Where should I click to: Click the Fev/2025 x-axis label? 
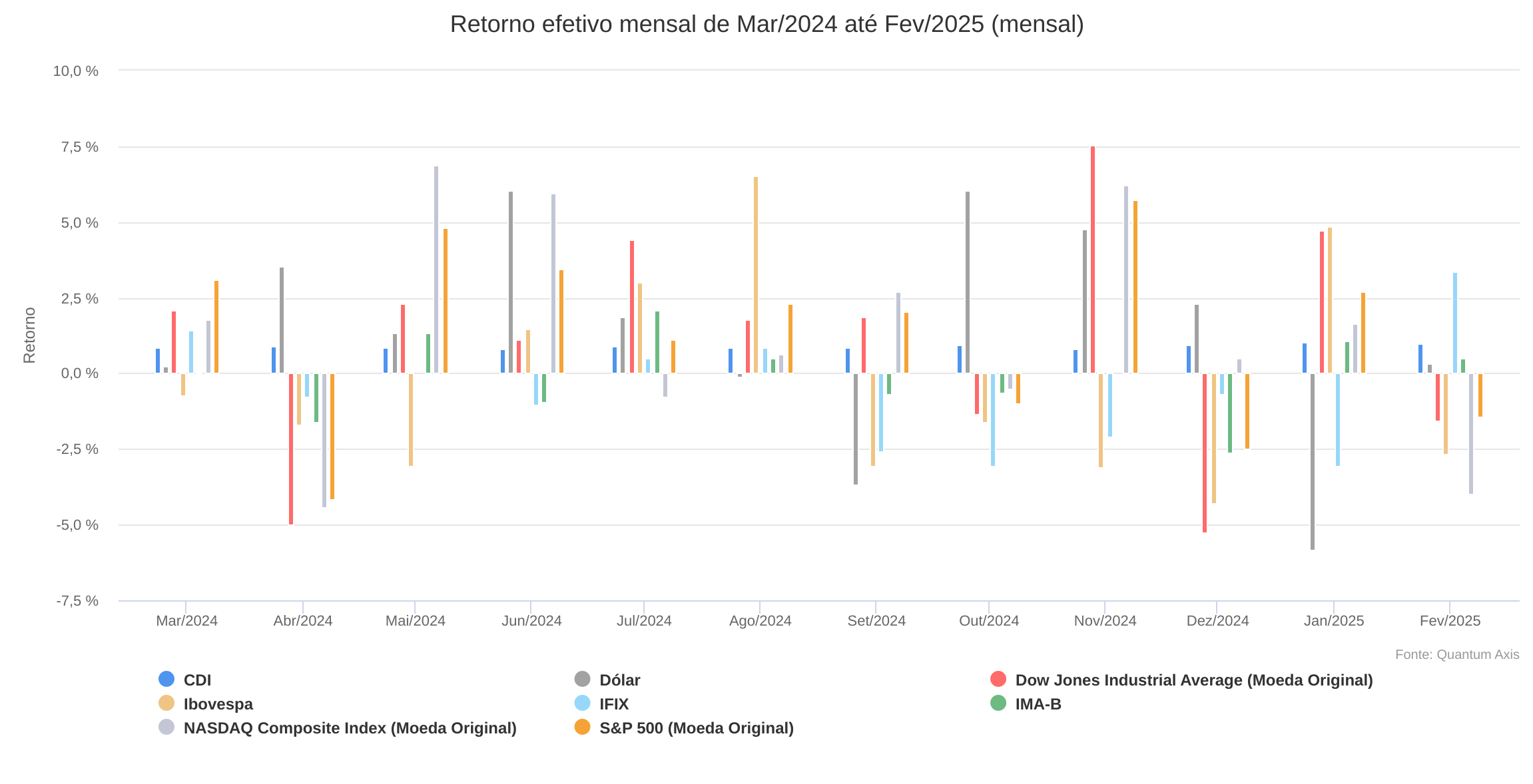(x=1450, y=621)
